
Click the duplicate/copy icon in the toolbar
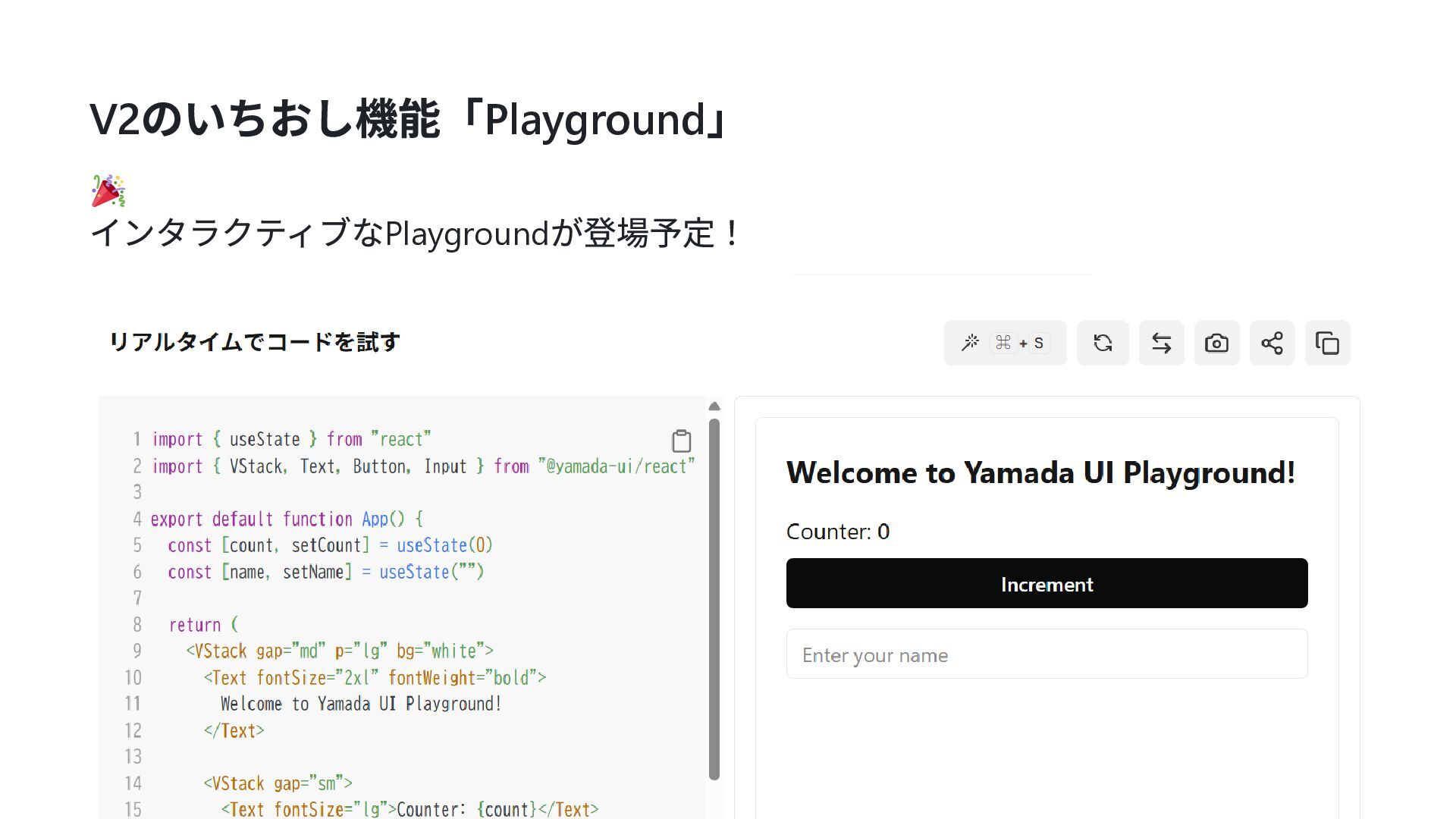1327,343
